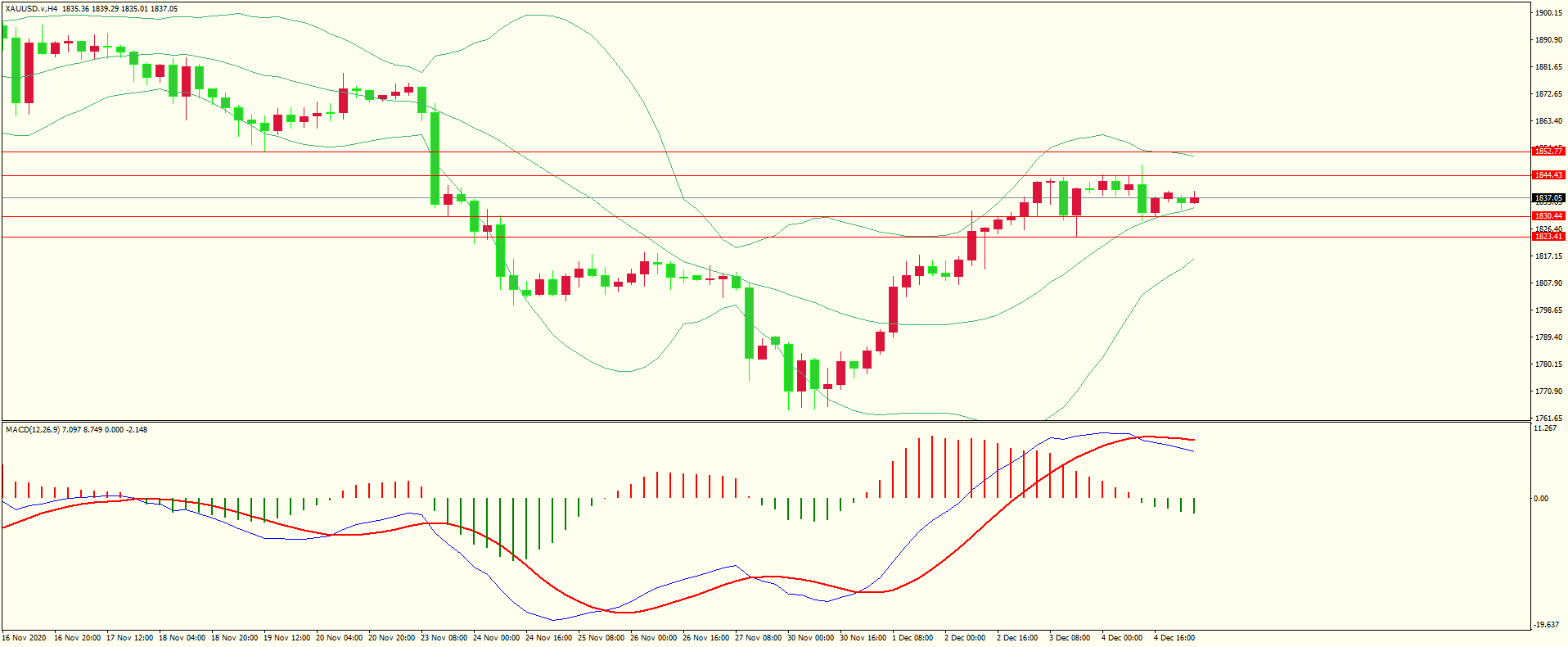1568x647 pixels.
Task: Select the 1807.90 price scale label
Action: coord(1548,283)
